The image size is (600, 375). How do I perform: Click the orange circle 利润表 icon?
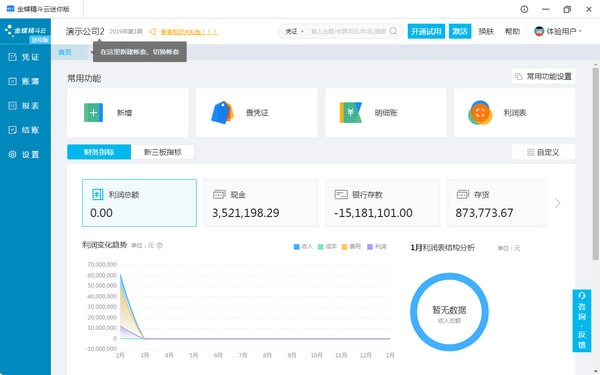[x=480, y=112]
